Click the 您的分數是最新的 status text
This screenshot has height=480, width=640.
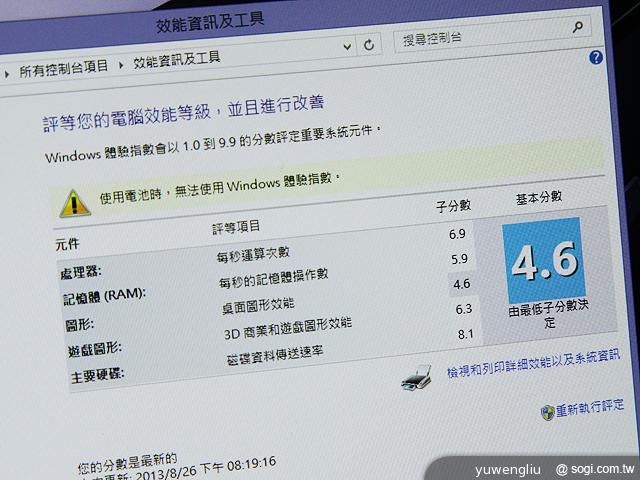[x=127, y=463]
